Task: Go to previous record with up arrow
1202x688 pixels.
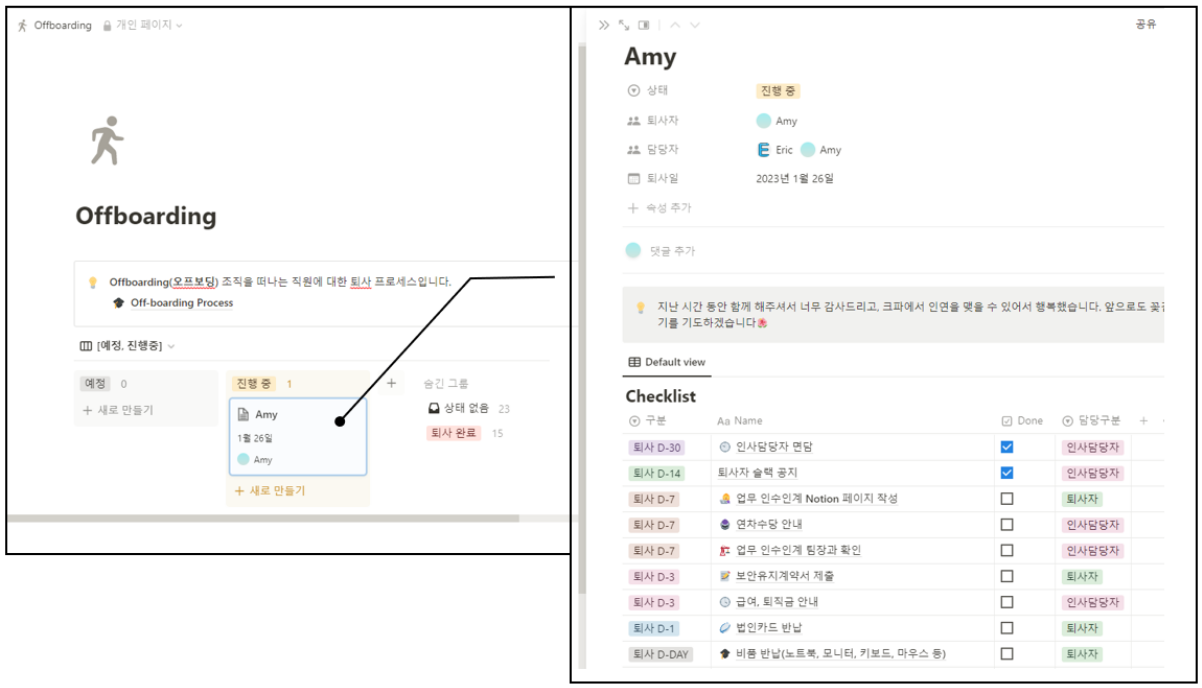Action: [675, 25]
